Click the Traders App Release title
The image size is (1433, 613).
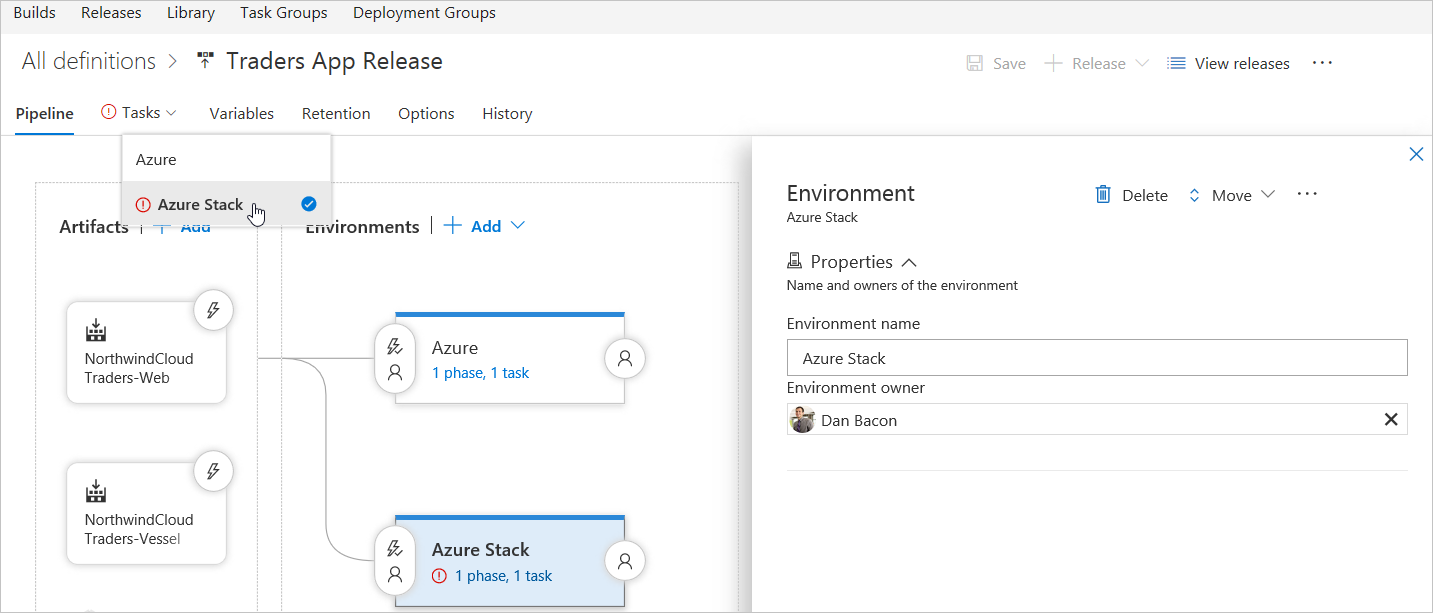coord(334,61)
